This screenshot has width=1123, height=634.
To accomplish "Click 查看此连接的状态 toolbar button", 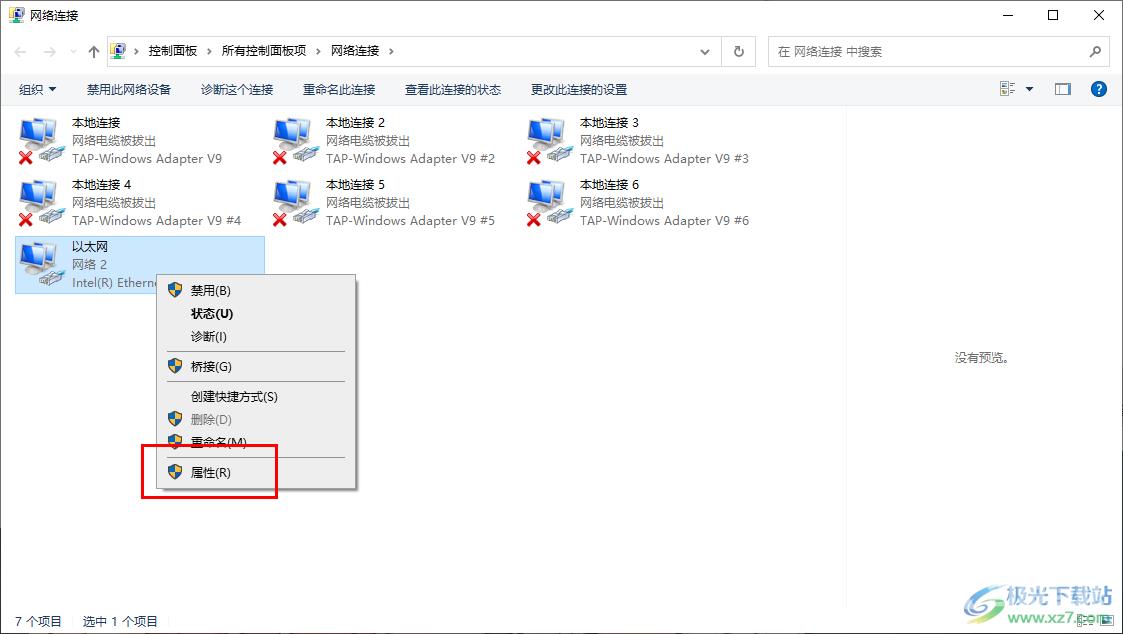I will (x=453, y=90).
